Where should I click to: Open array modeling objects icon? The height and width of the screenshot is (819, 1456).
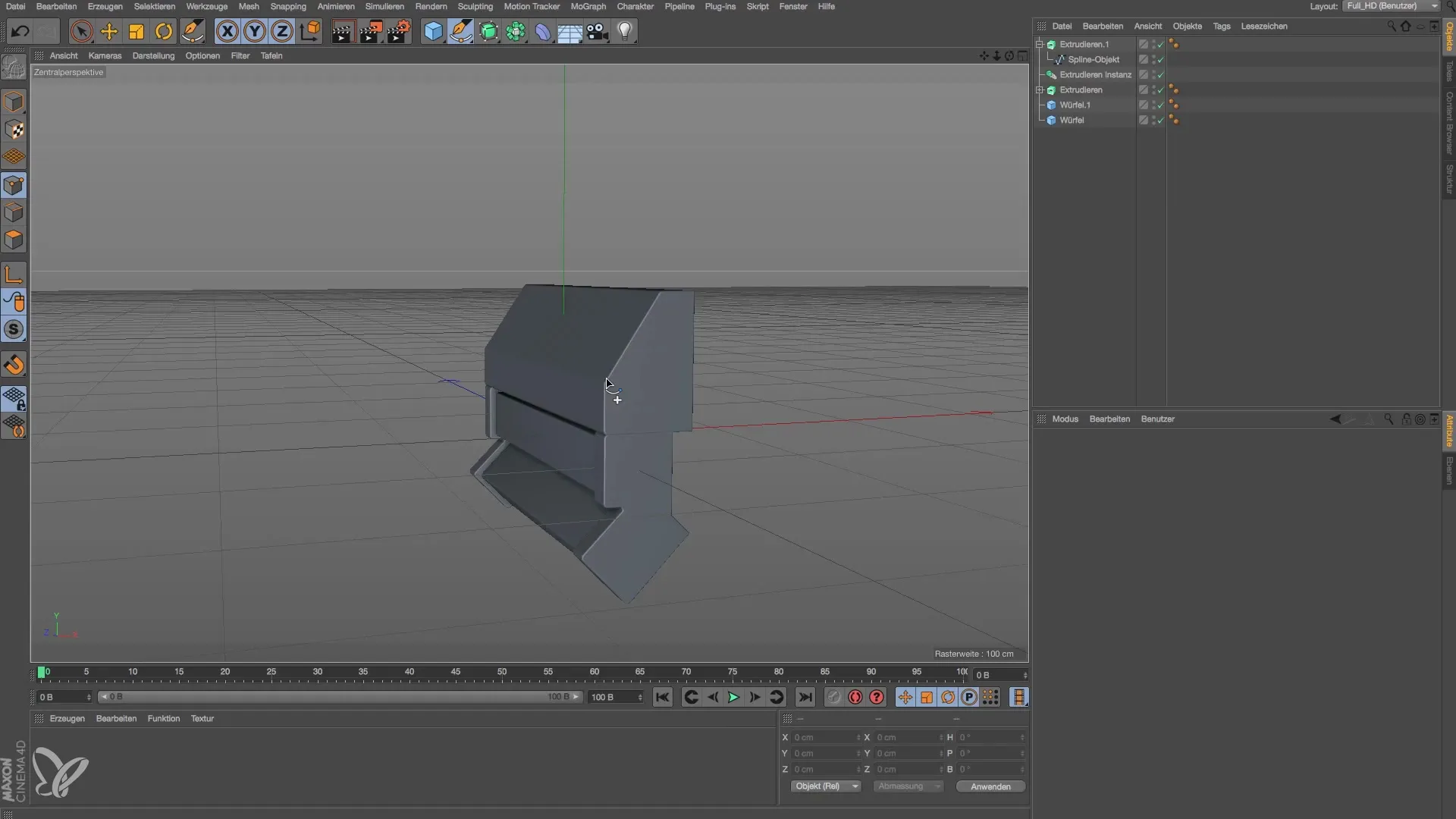[516, 31]
